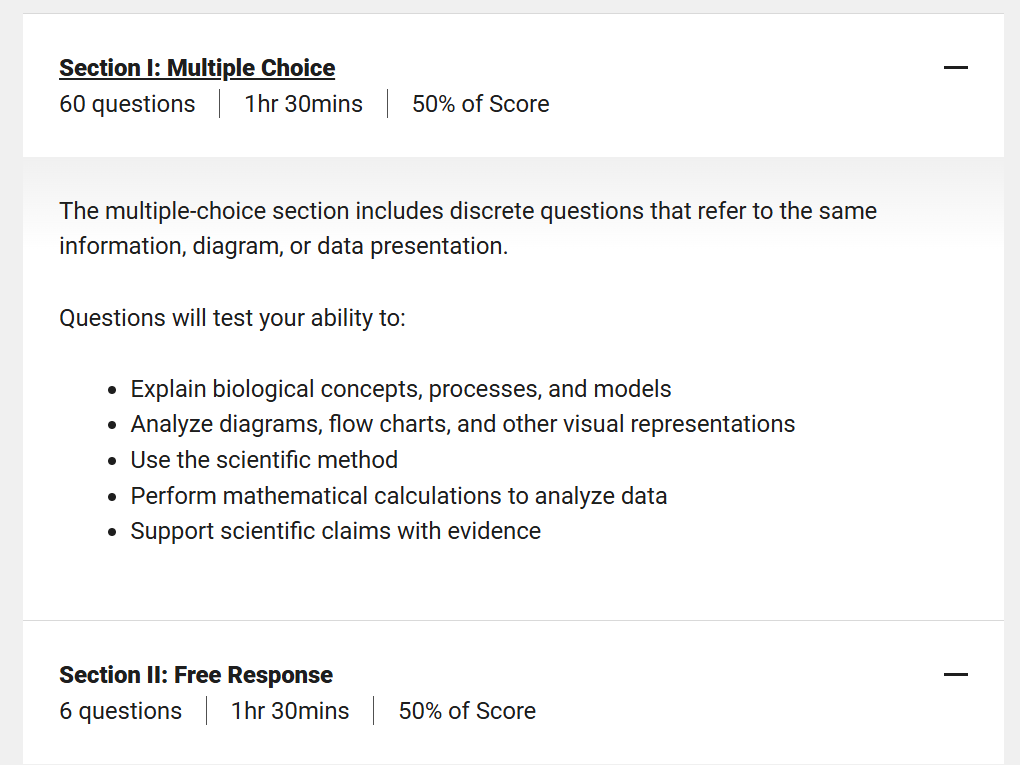The height and width of the screenshot is (765, 1020).
Task: Click "50% of Score" under Free Response
Action: coord(467,711)
